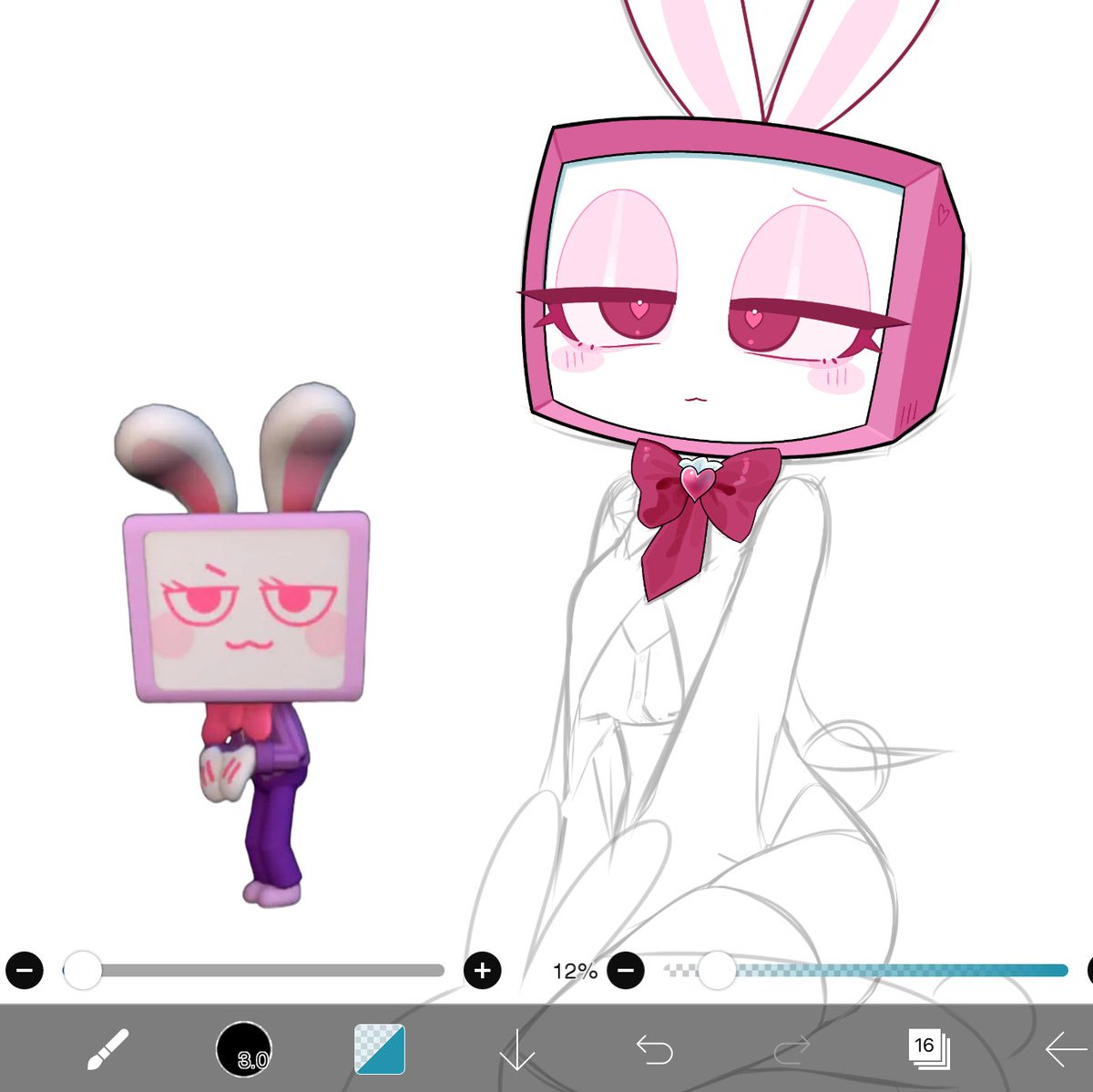Tap the downward arrow icon
This screenshot has width=1093, height=1092.
516,1050
